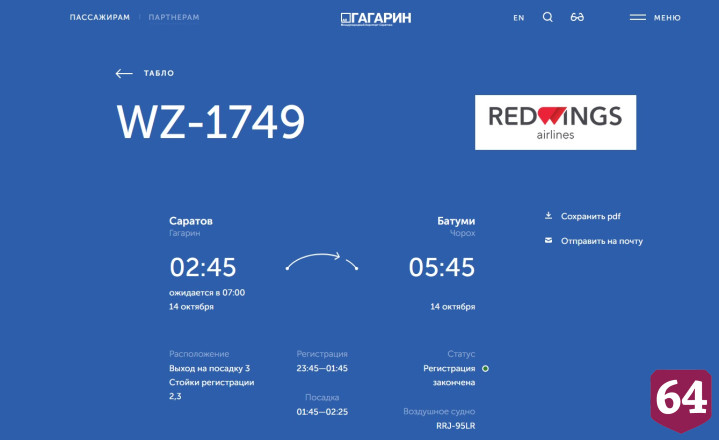
Task: Click the Гагарин departure airport name
Action: (x=184, y=233)
